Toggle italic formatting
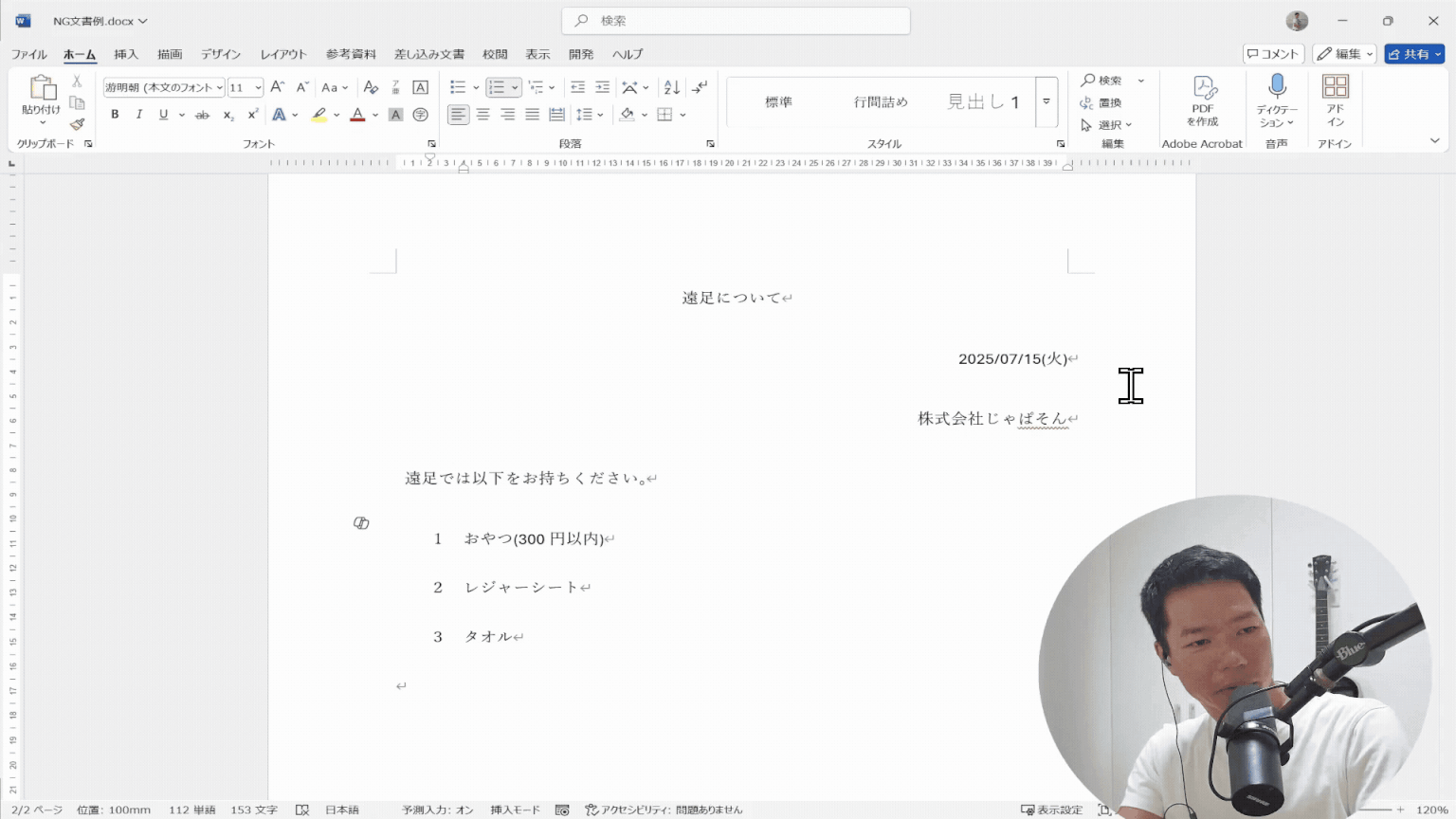The image size is (1456, 819). point(139,115)
